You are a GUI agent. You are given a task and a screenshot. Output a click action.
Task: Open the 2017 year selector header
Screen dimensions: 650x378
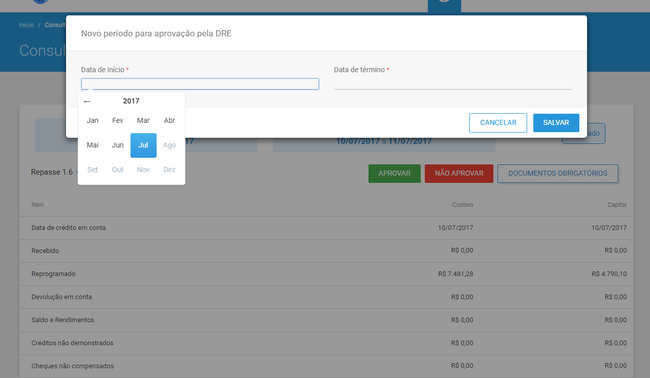(131, 101)
